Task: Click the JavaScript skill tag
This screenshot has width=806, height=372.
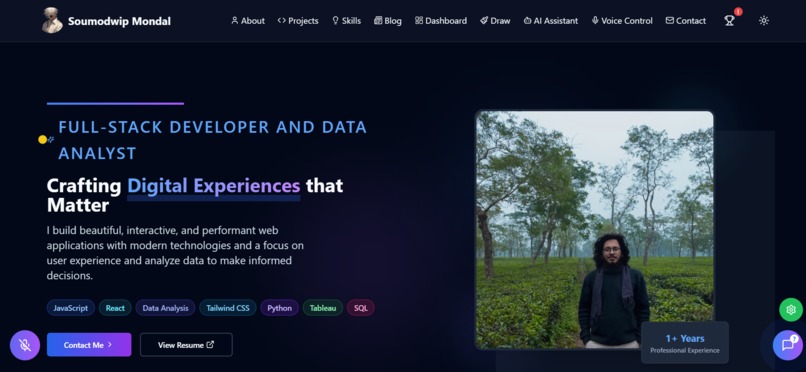Action: click(x=70, y=308)
